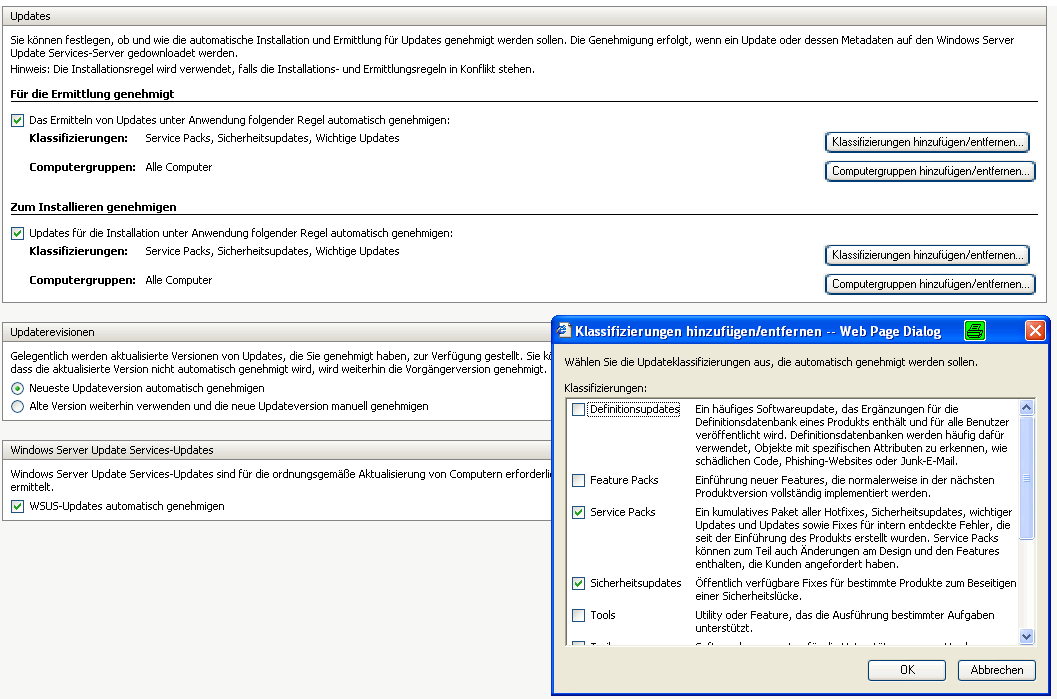Click the Feature Packs description text
1057x699 pixels.
pos(845,487)
